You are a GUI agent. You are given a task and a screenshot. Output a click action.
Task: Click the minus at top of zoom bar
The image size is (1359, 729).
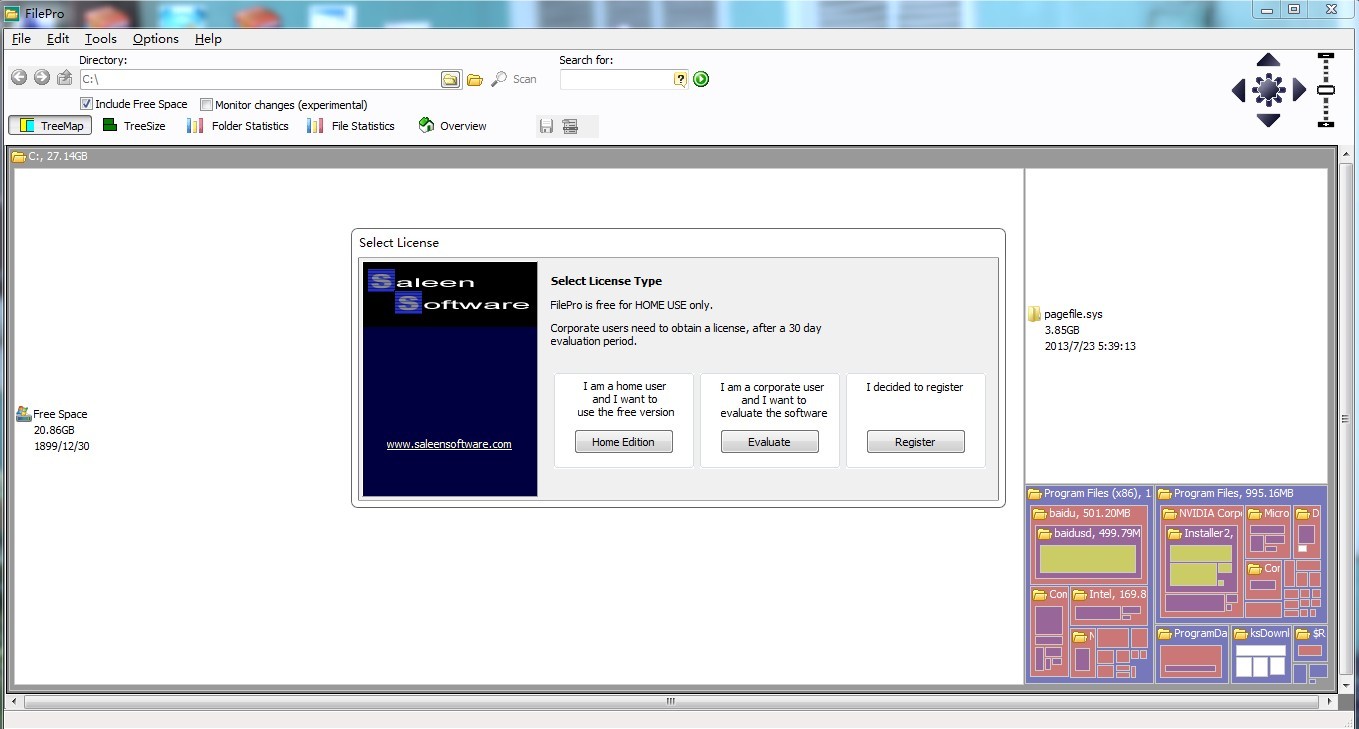coord(1326,56)
